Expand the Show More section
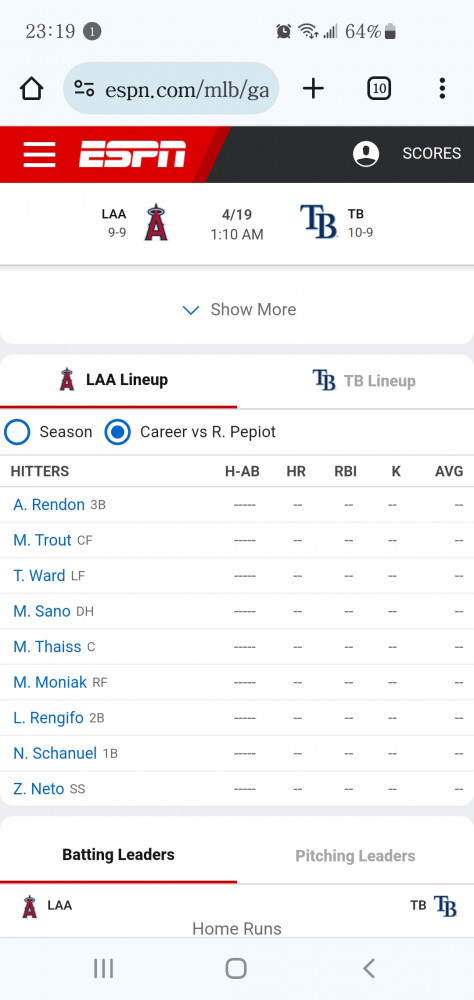This screenshot has width=474, height=1000. 239,309
